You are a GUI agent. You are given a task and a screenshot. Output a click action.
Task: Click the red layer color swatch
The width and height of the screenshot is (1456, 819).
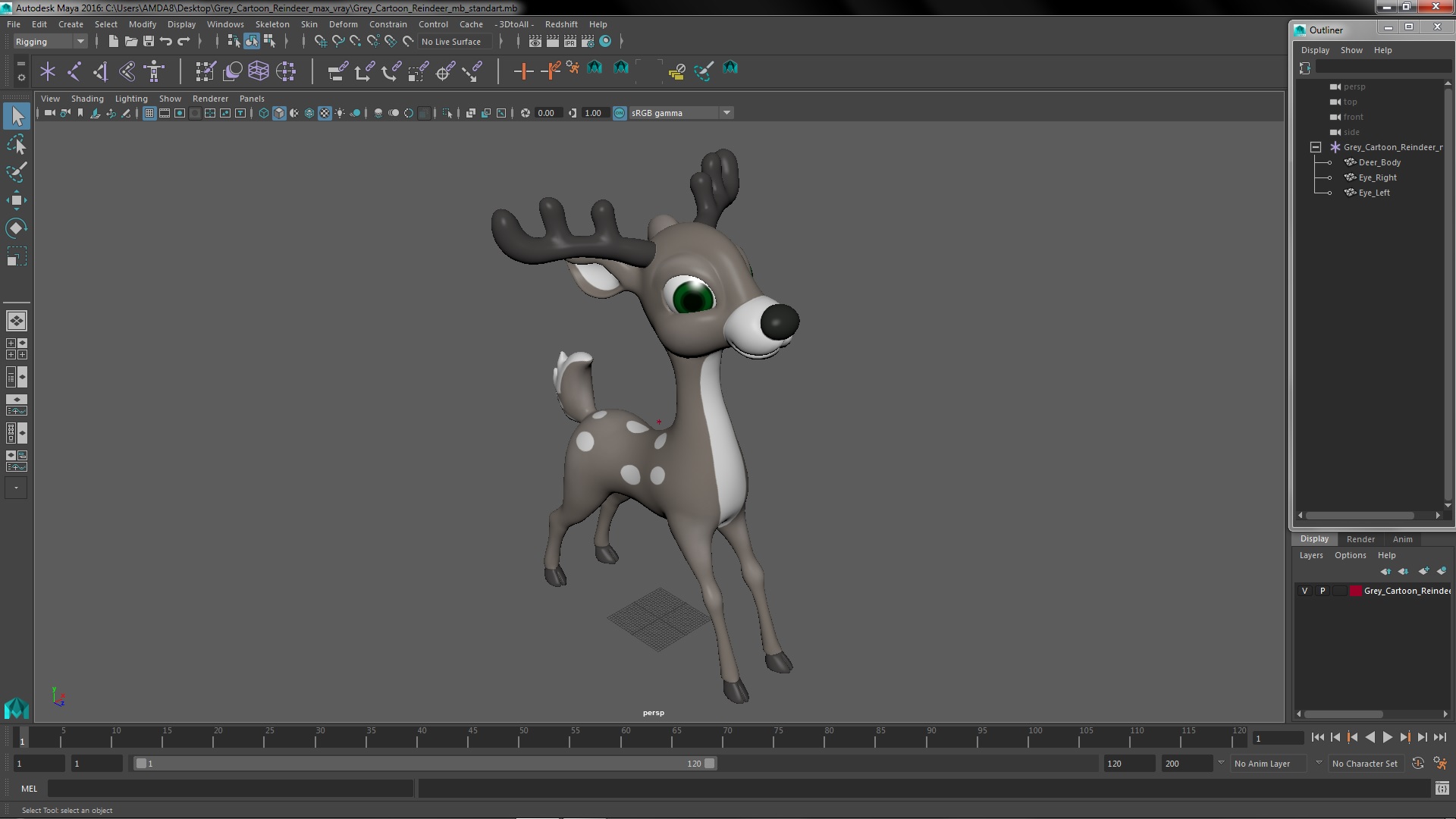click(1355, 591)
